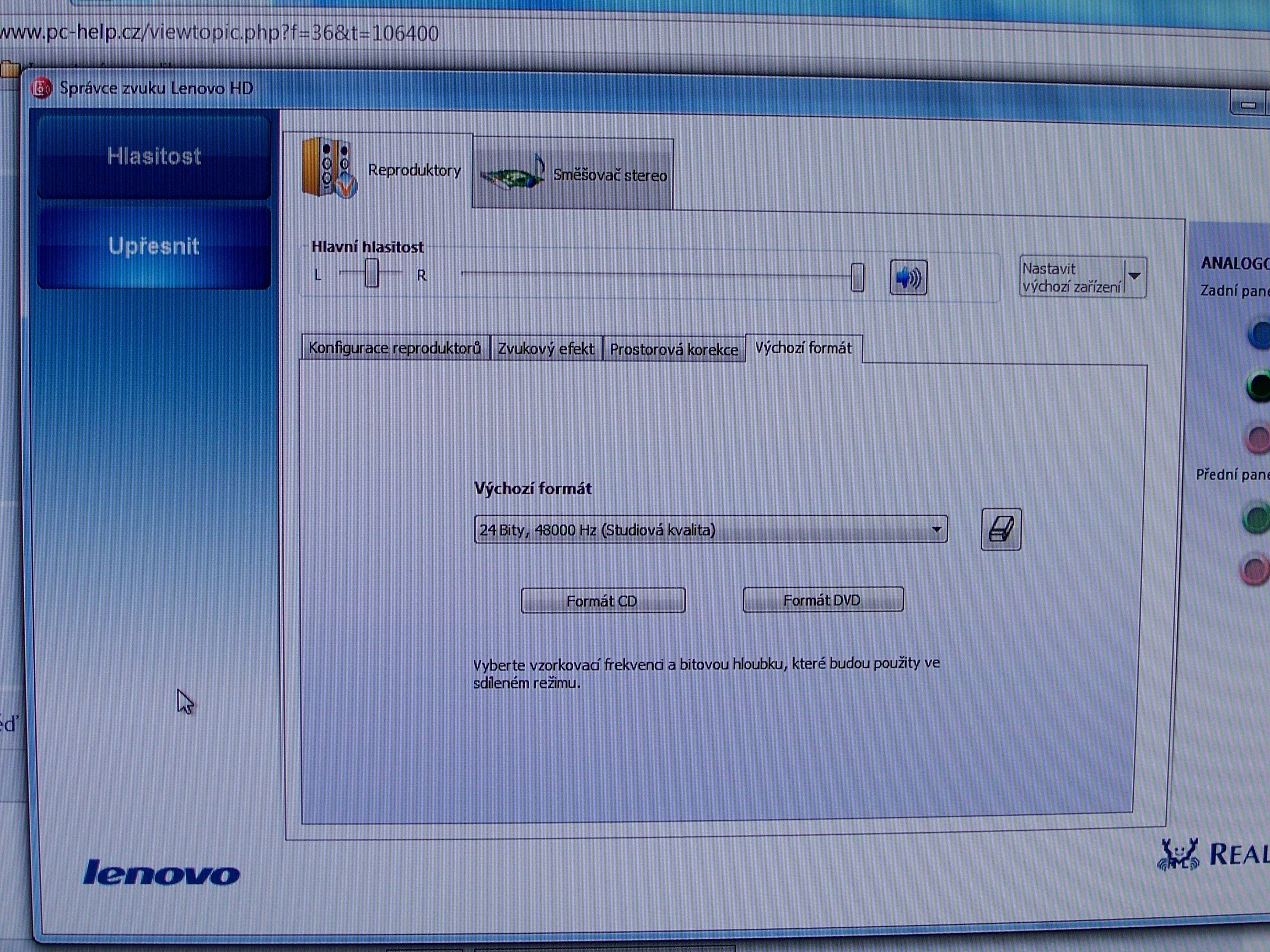Screen dimensions: 1270x952
Task: Click the black rear panel jack
Action: point(1260,386)
